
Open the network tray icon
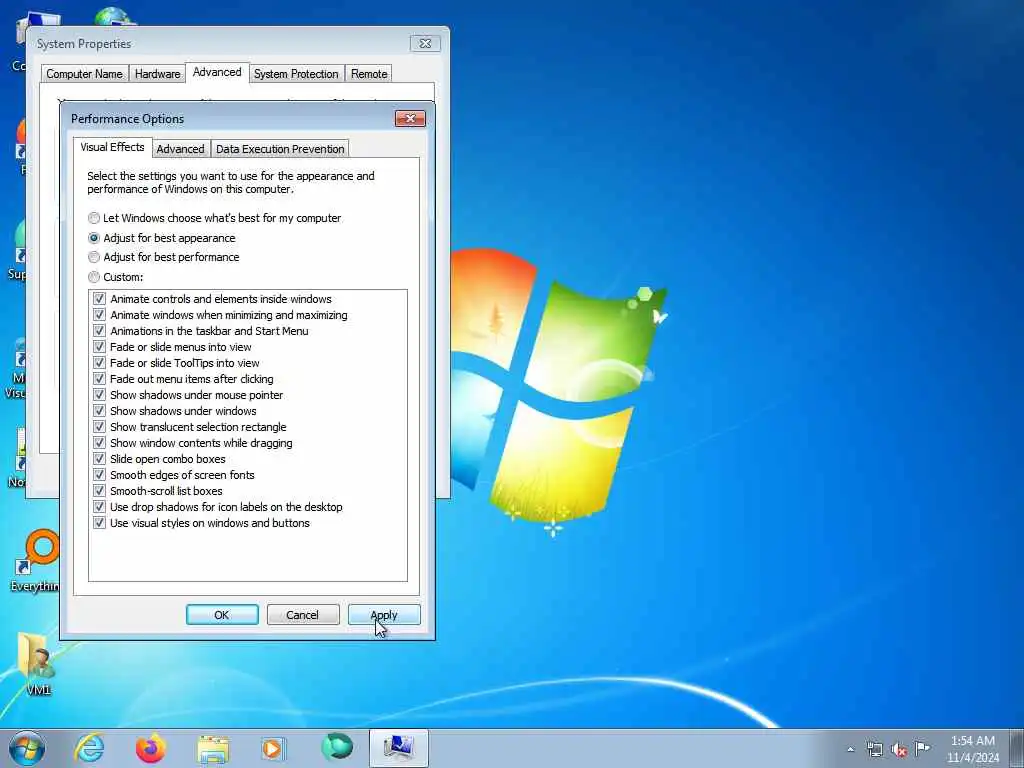[x=874, y=749]
